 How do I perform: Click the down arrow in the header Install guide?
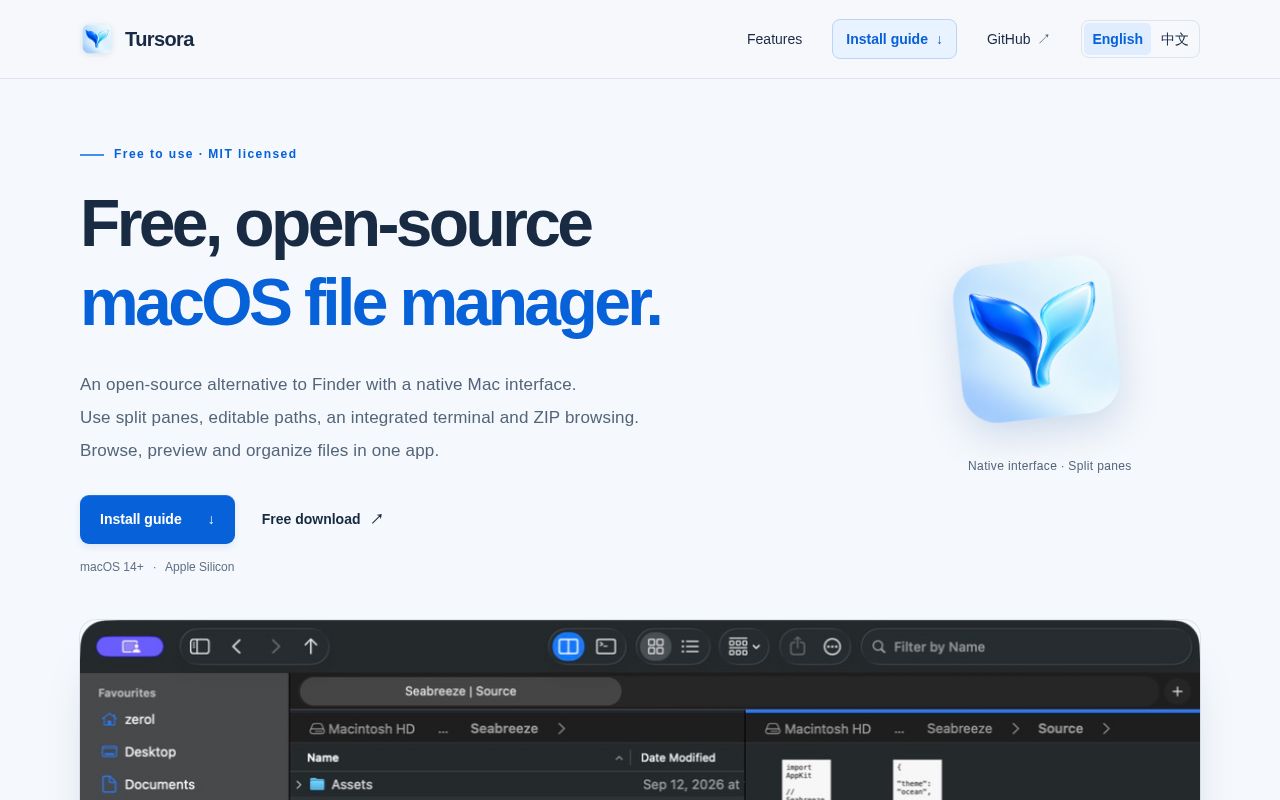pyautogui.click(x=939, y=39)
